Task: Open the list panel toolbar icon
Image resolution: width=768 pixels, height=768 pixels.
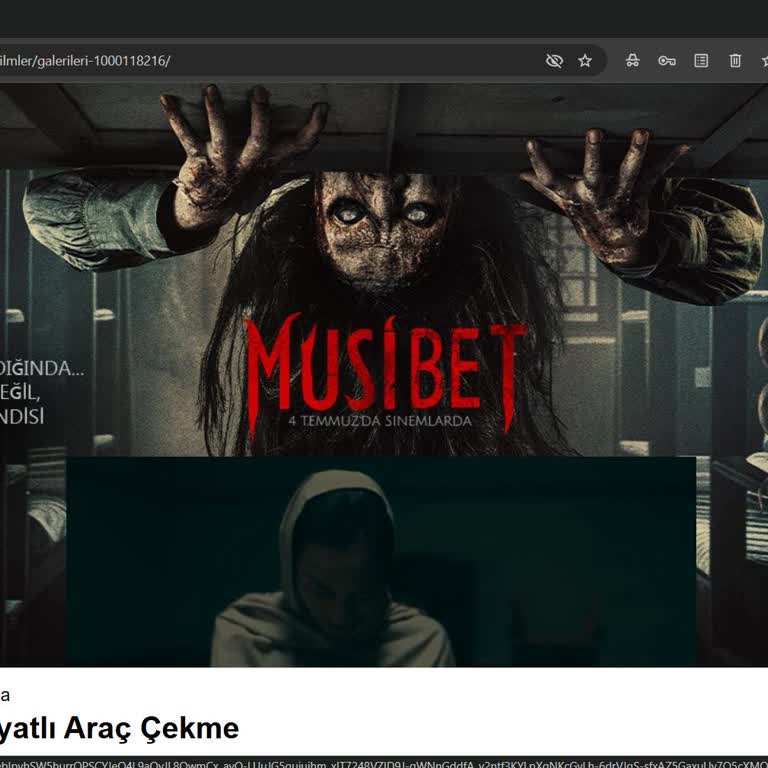Action: pos(701,60)
